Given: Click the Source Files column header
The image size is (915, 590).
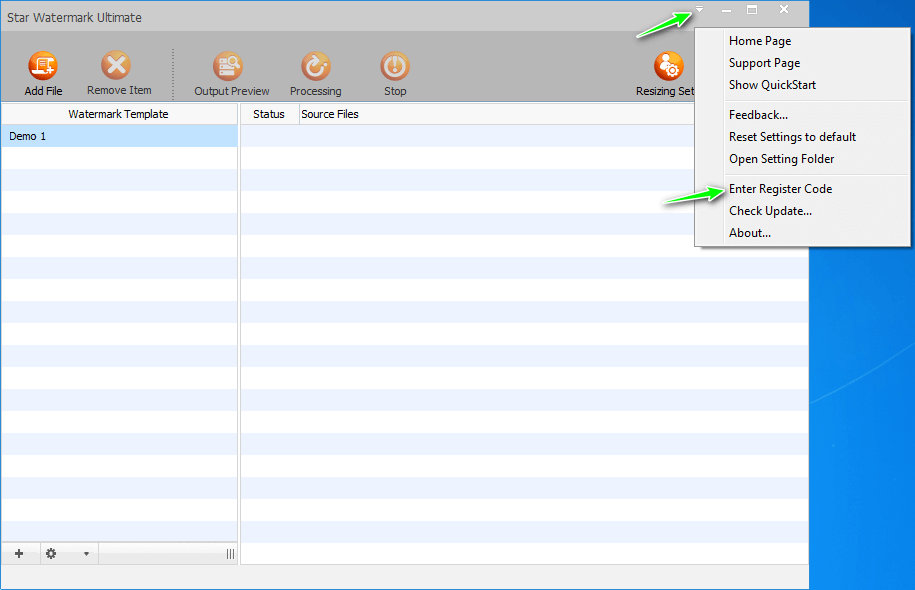Looking at the screenshot, I should tap(330, 114).
